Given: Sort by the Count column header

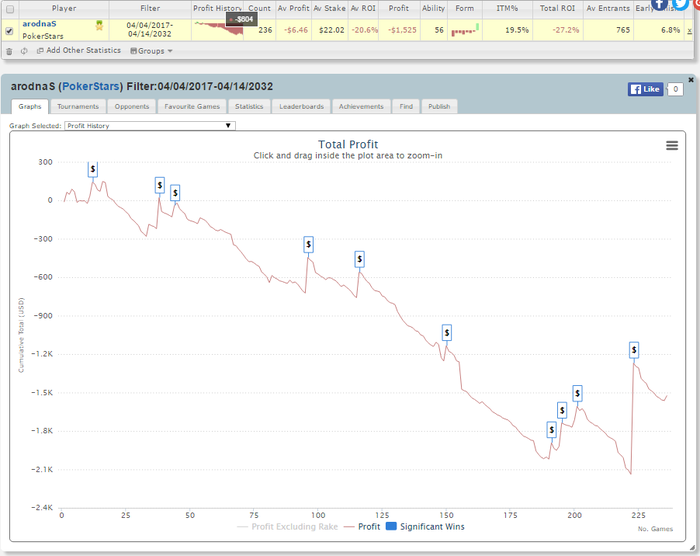Looking at the screenshot, I should (x=259, y=8).
